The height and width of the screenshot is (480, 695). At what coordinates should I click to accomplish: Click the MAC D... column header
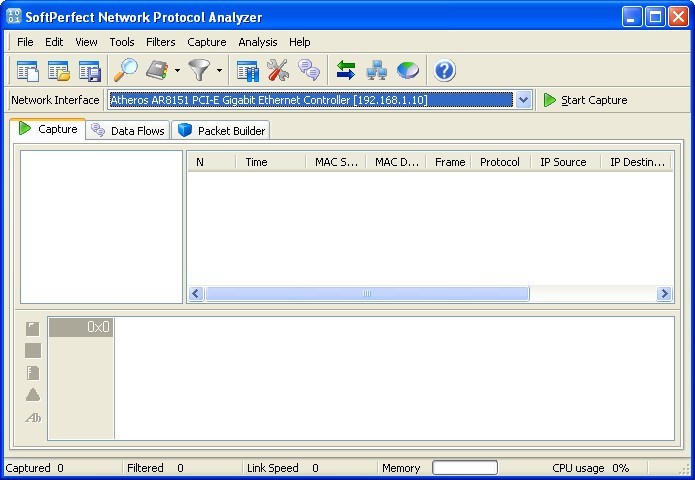tap(396, 162)
